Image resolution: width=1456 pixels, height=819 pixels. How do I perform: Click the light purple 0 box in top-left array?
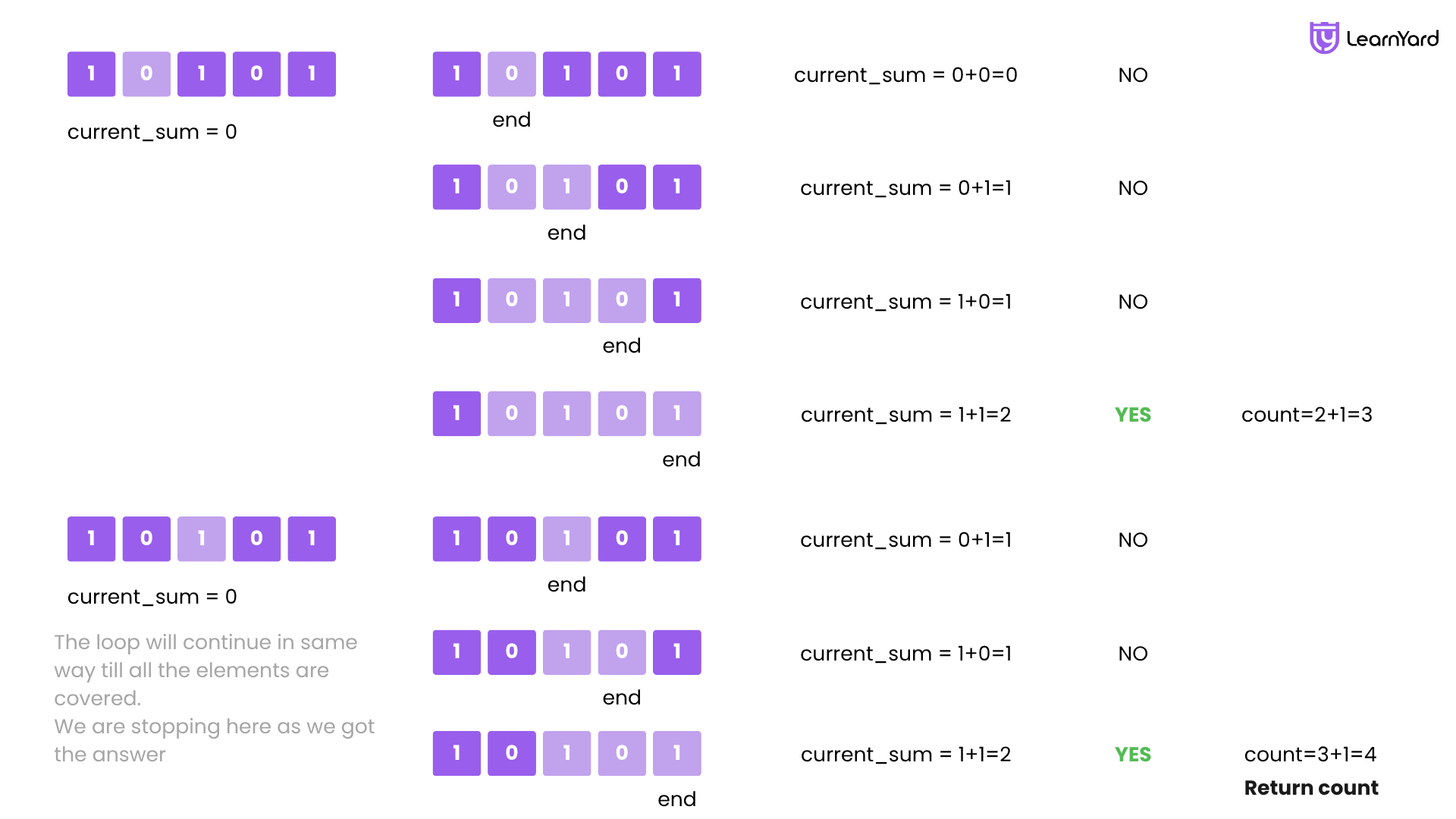[x=146, y=74]
